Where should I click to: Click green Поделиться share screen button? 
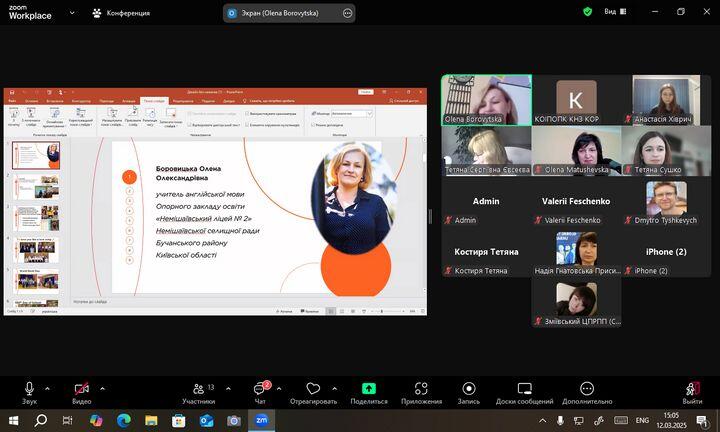click(369, 393)
